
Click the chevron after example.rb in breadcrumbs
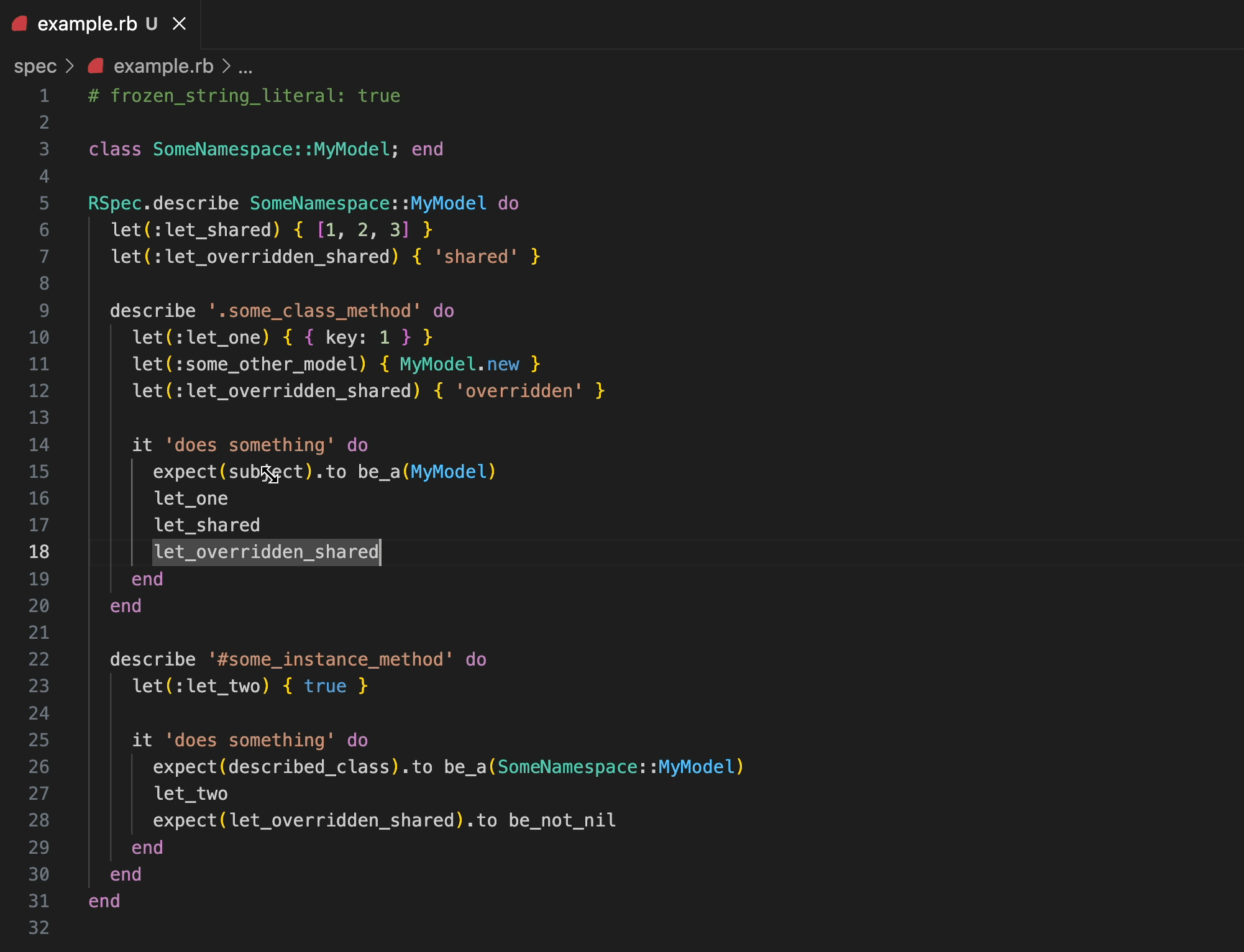[x=226, y=66]
